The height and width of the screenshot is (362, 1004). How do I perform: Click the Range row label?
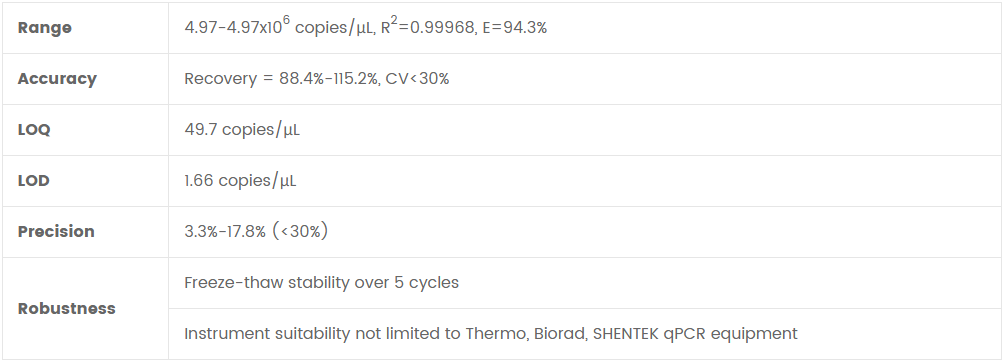pos(45,28)
